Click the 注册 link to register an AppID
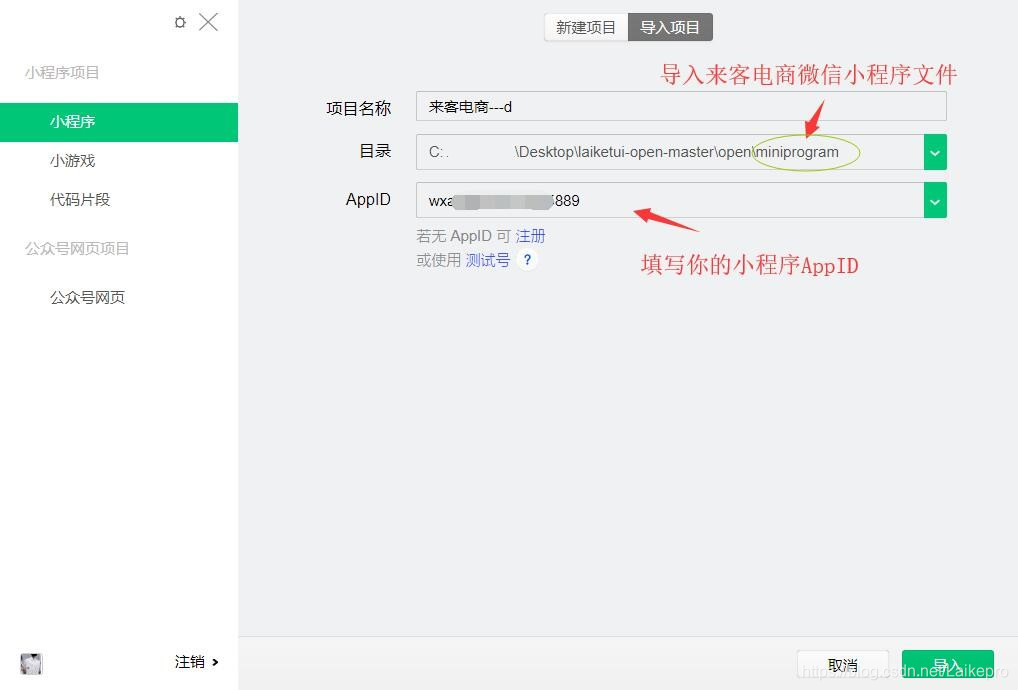The image size is (1018, 690). point(530,235)
